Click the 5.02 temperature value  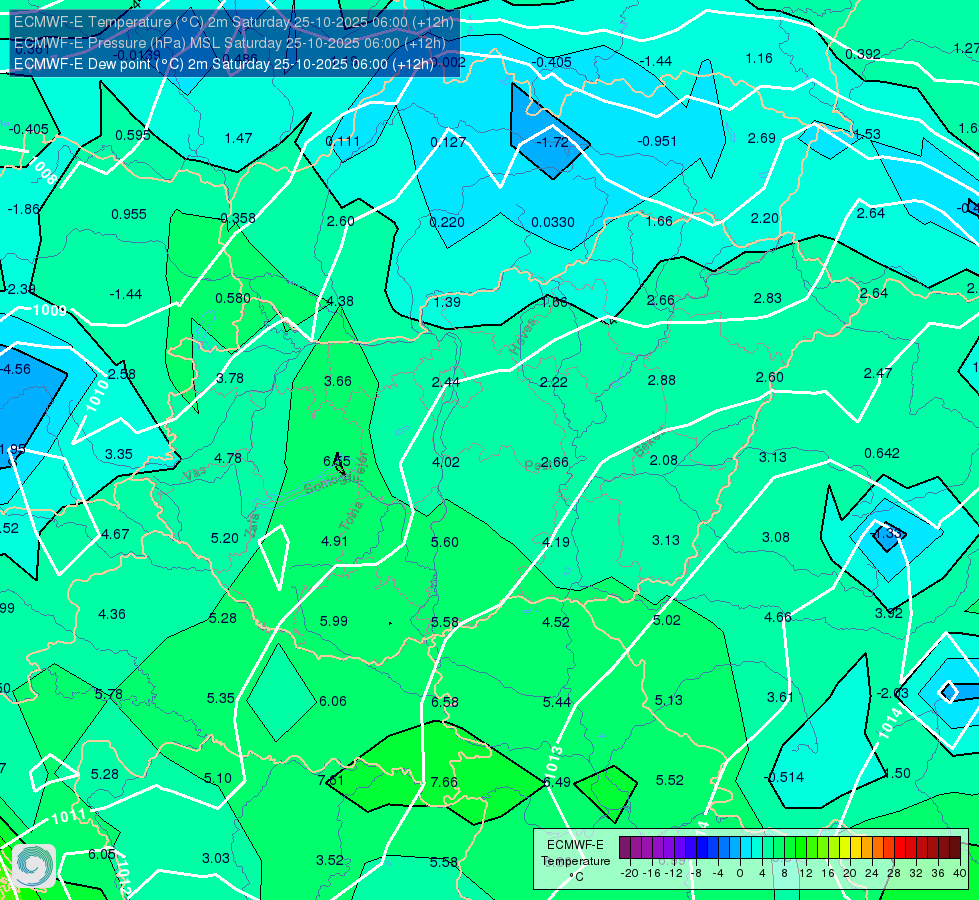tap(667, 620)
